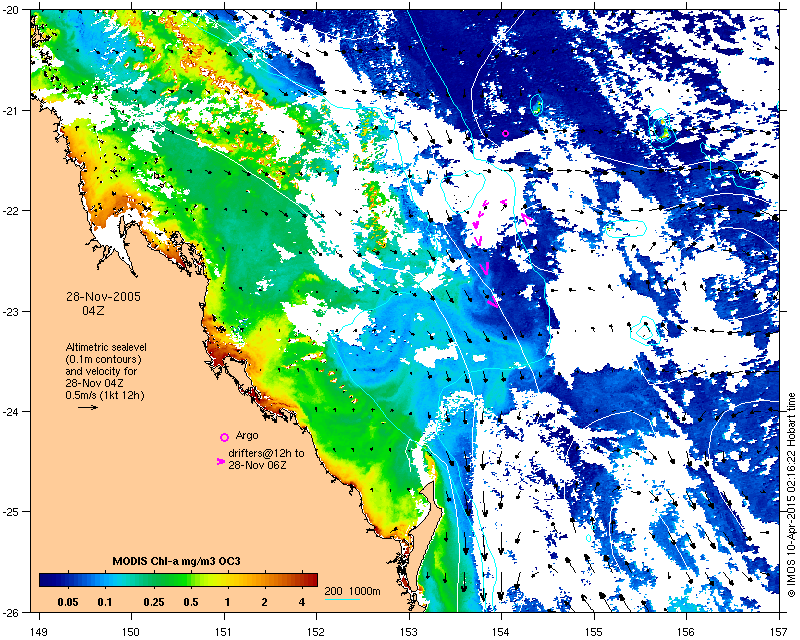The height and width of the screenshot is (640, 800).
Task: Click the dark blue end of the chlorophyll colorbar
Action: (x=46, y=580)
